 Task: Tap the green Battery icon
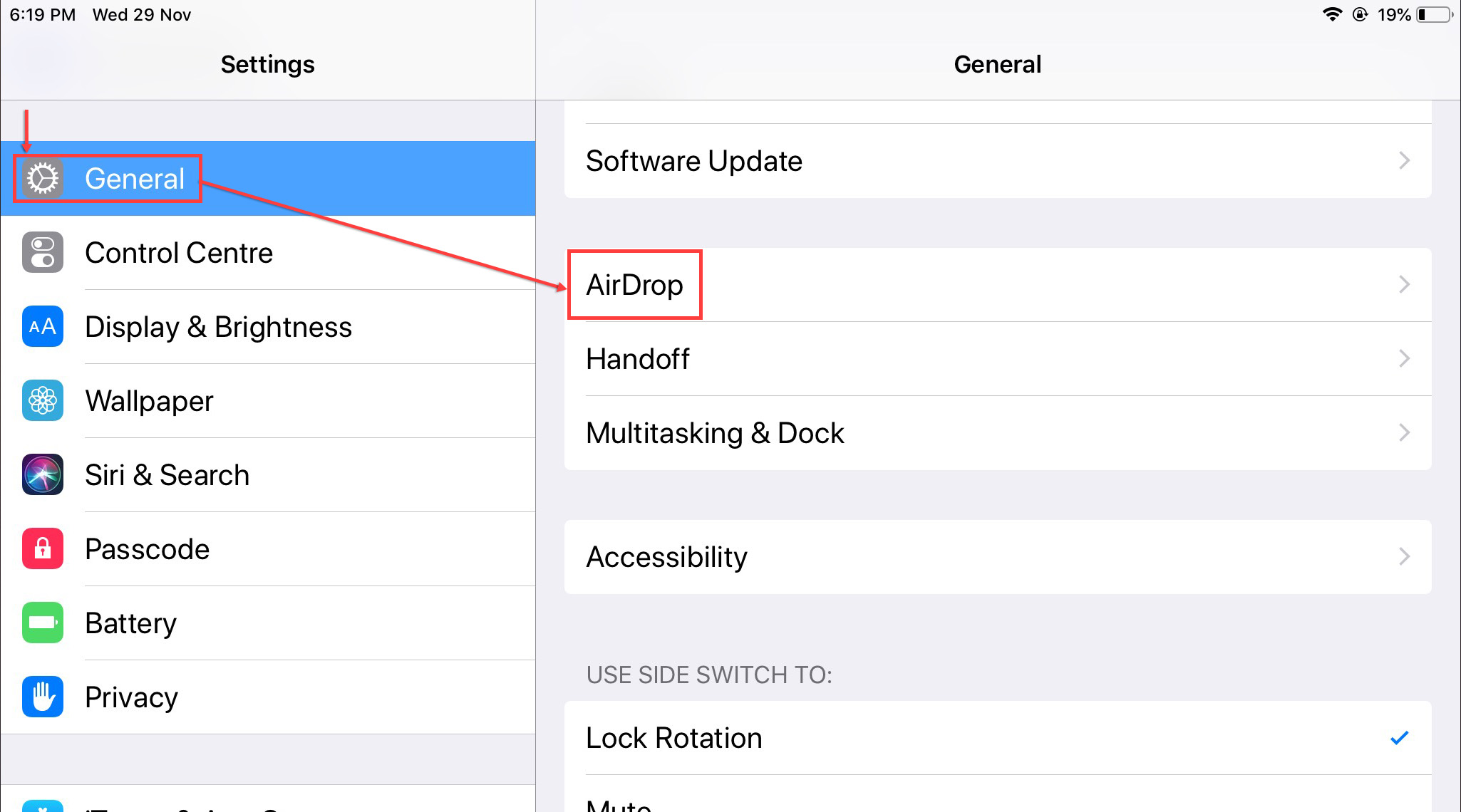[x=43, y=623]
